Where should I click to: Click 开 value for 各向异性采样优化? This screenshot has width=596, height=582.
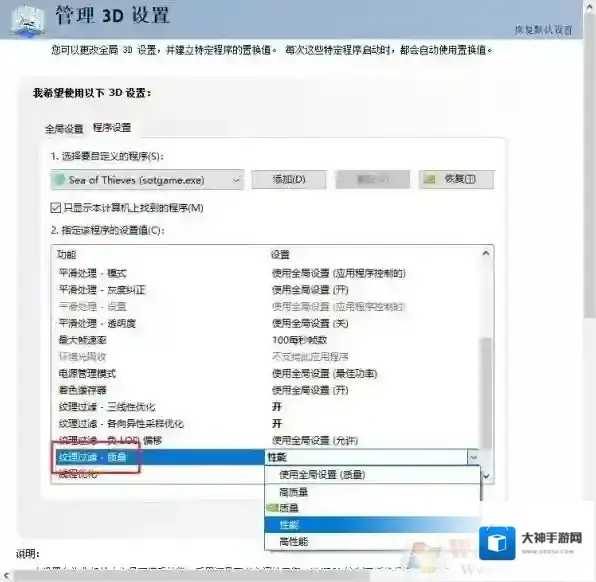[277, 423]
